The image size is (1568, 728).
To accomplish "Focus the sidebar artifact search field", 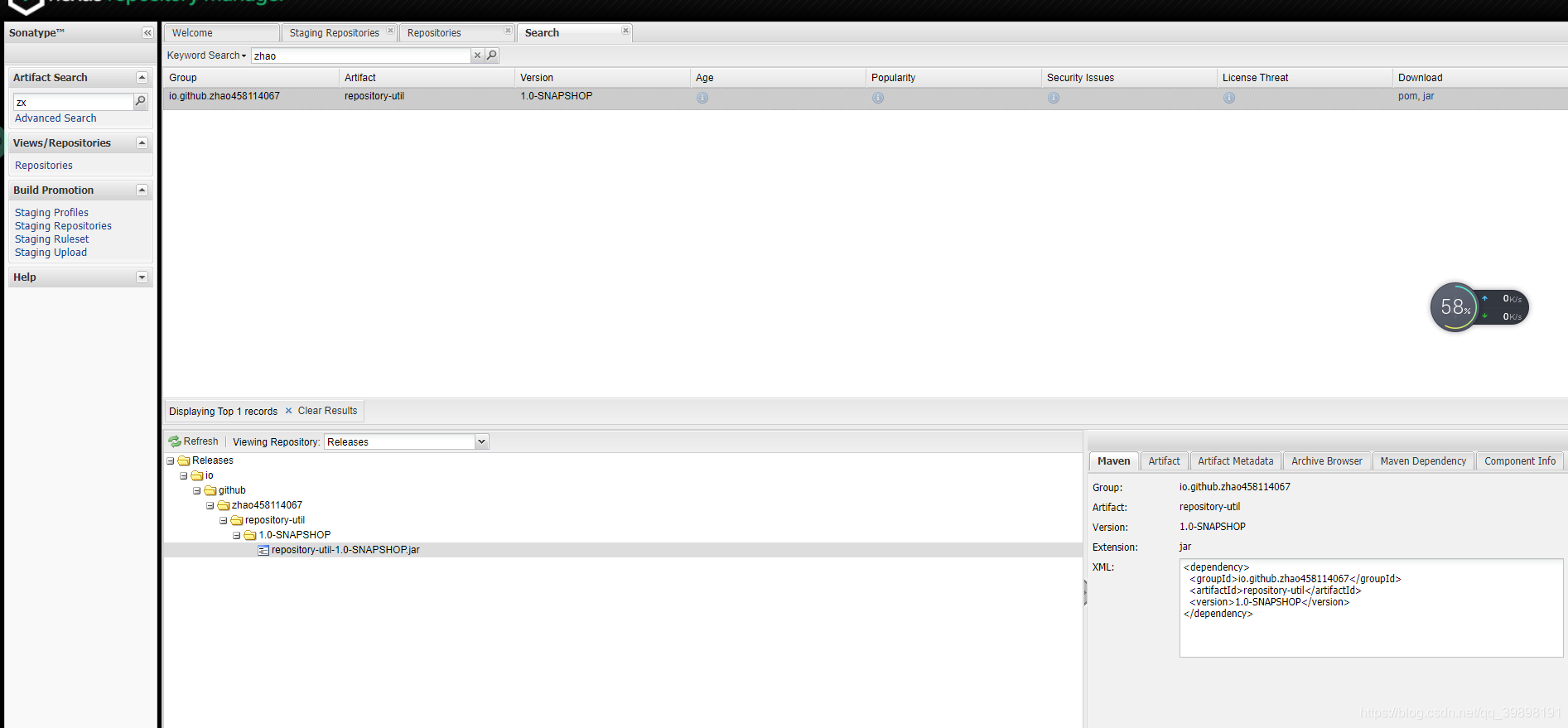I will click(74, 102).
